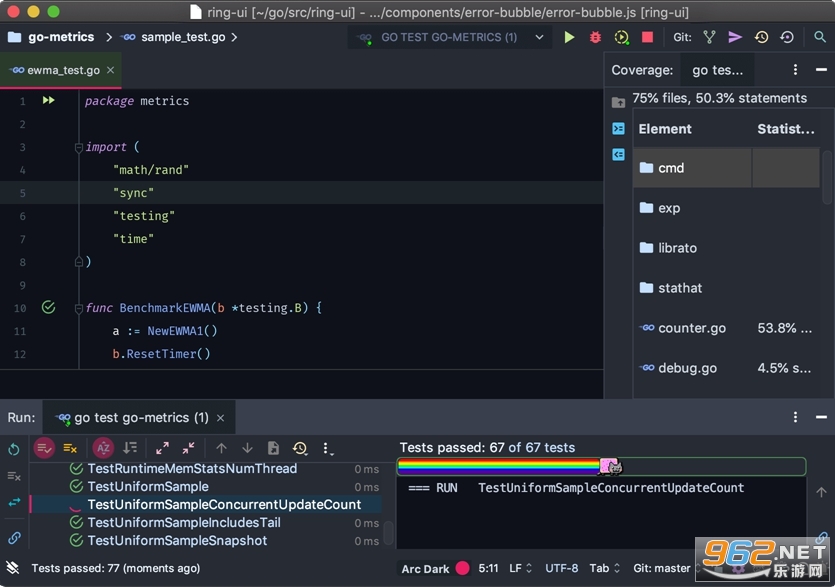
Task: Open Coverage panel options three-dot menu
Action: tap(795, 70)
